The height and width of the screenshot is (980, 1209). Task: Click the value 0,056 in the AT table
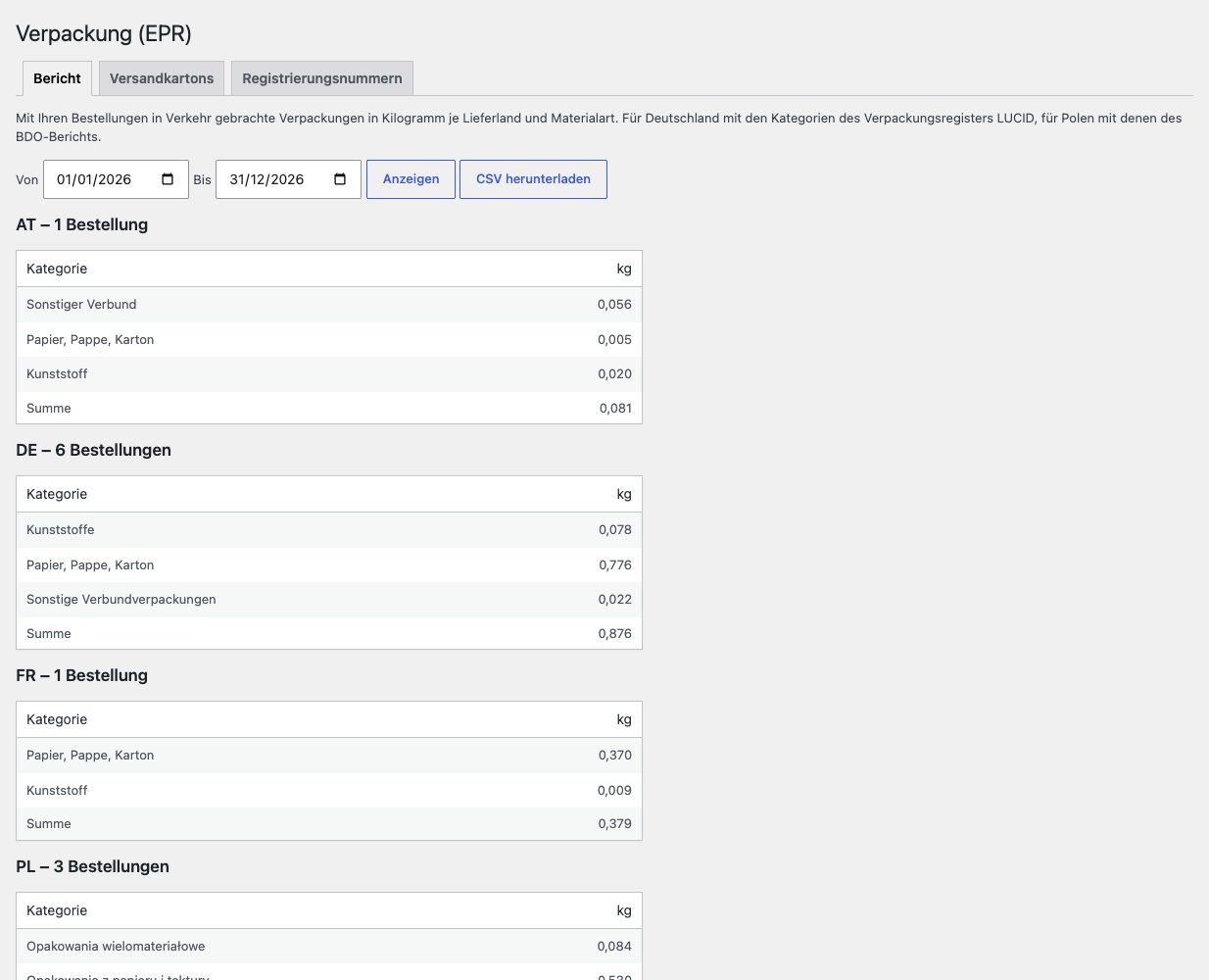(614, 305)
